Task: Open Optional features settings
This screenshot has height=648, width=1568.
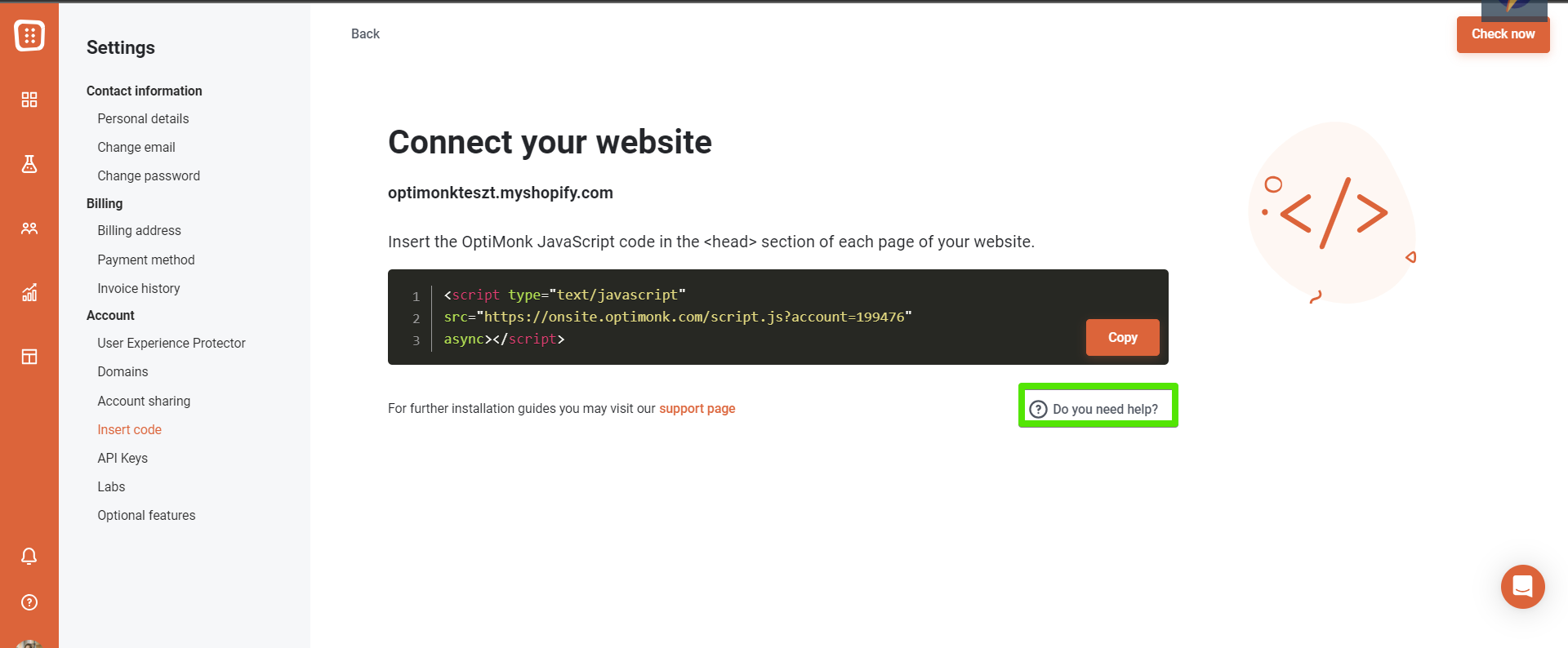Action: click(146, 515)
